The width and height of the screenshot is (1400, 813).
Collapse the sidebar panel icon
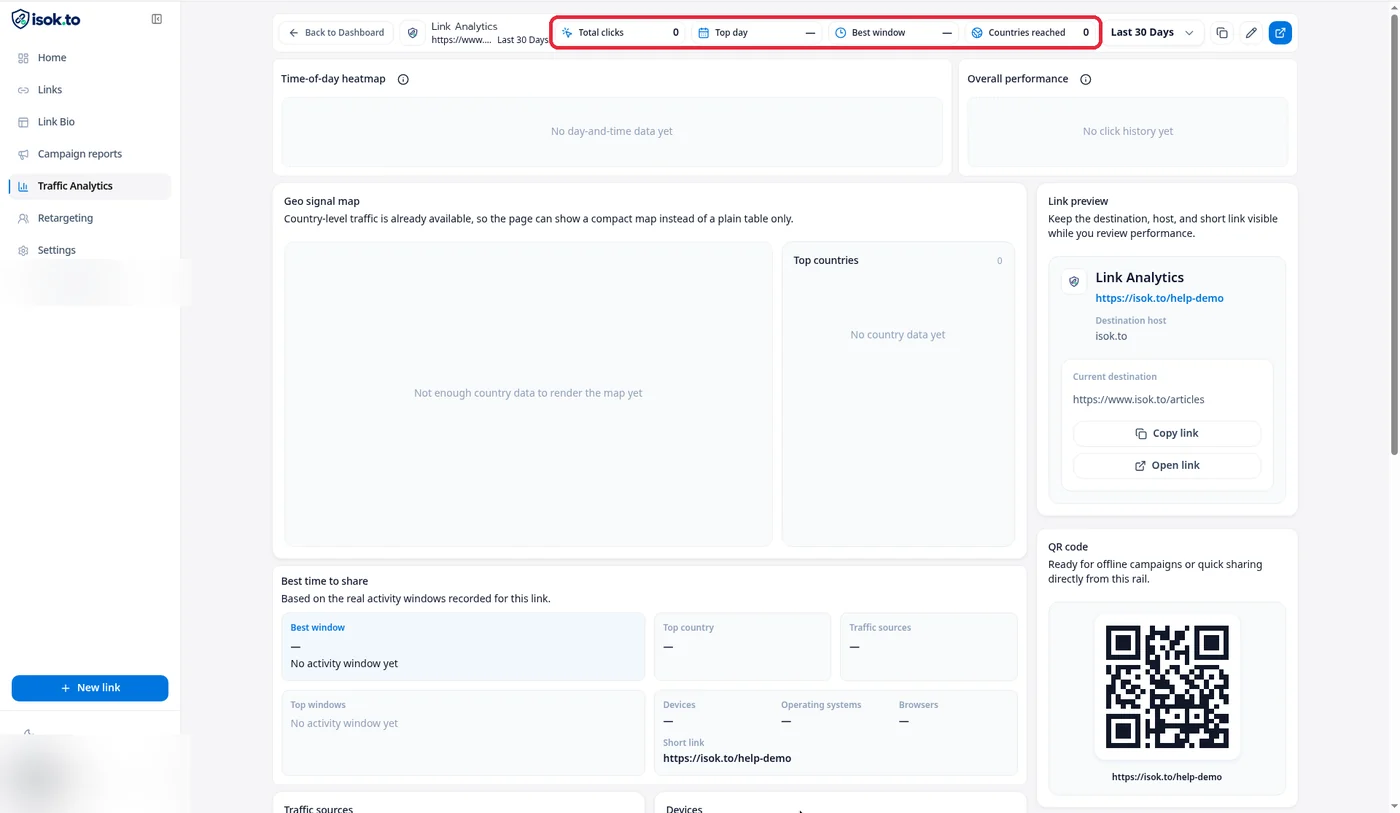(157, 19)
